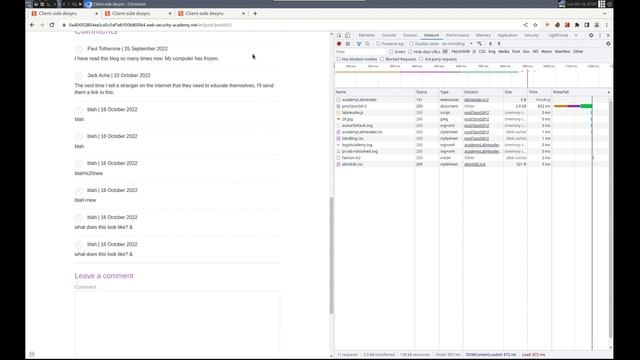Viewport: 640px width, 360px height.
Task: Open network search magnifier icon
Action: pyautogui.click(x=367, y=44)
